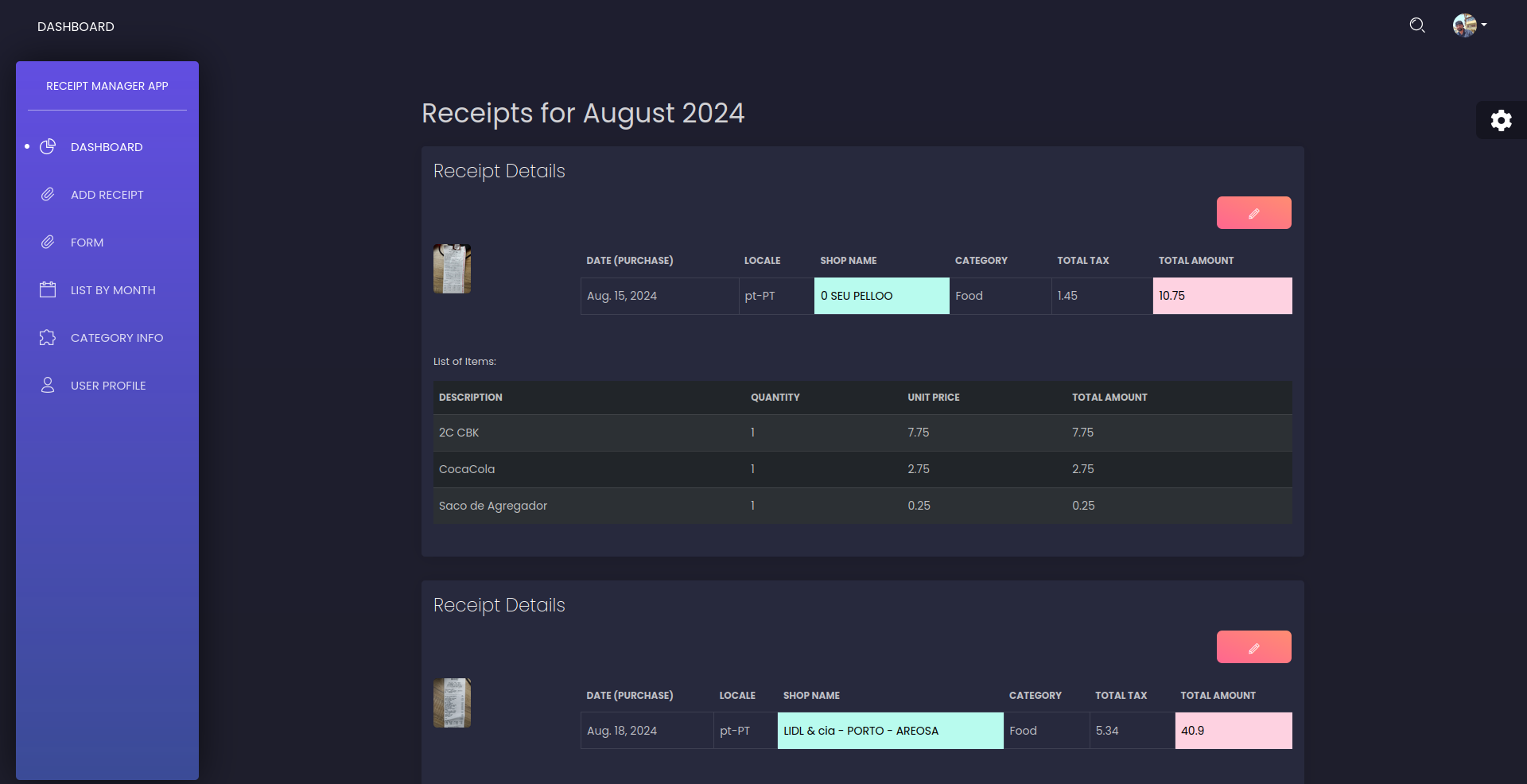Click the List by Month calendar icon
The height and width of the screenshot is (784, 1527).
(x=48, y=290)
